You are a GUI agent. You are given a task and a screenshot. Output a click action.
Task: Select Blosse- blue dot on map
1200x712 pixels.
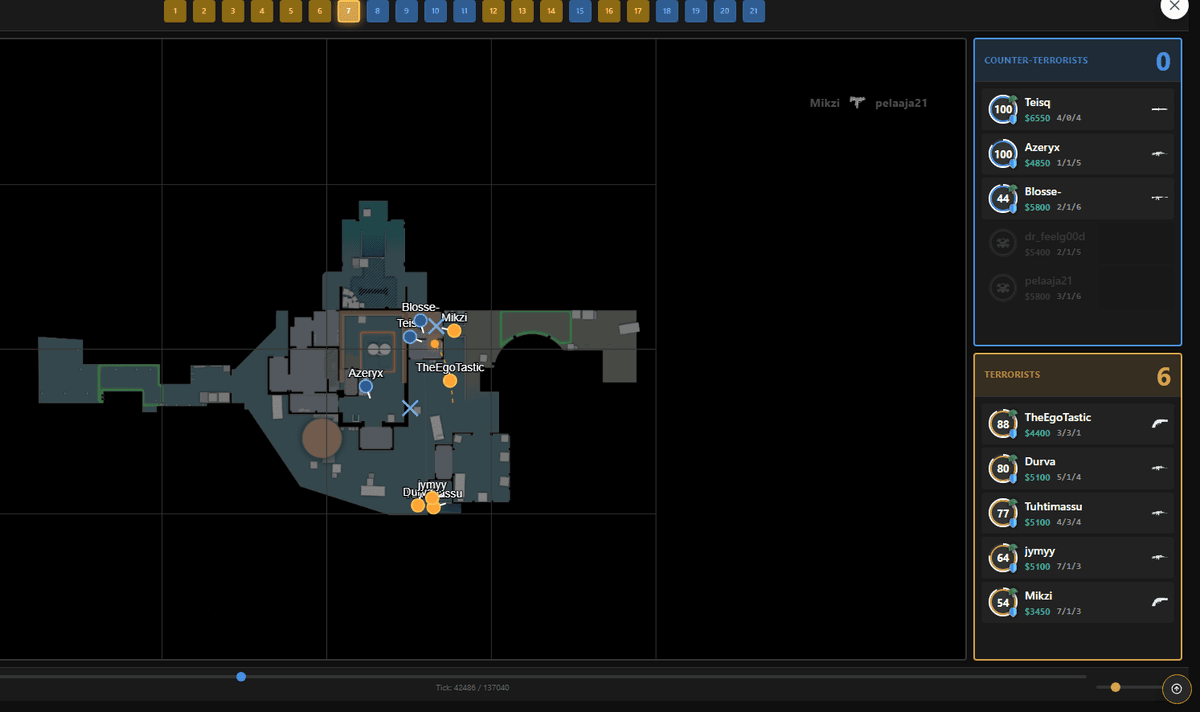click(420, 321)
